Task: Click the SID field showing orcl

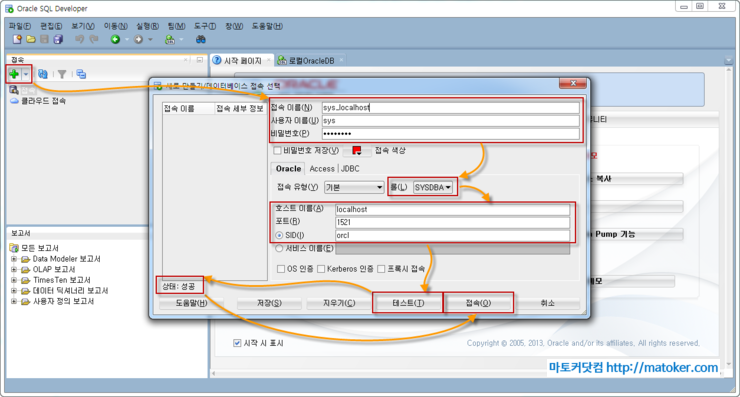Action: (x=452, y=235)
